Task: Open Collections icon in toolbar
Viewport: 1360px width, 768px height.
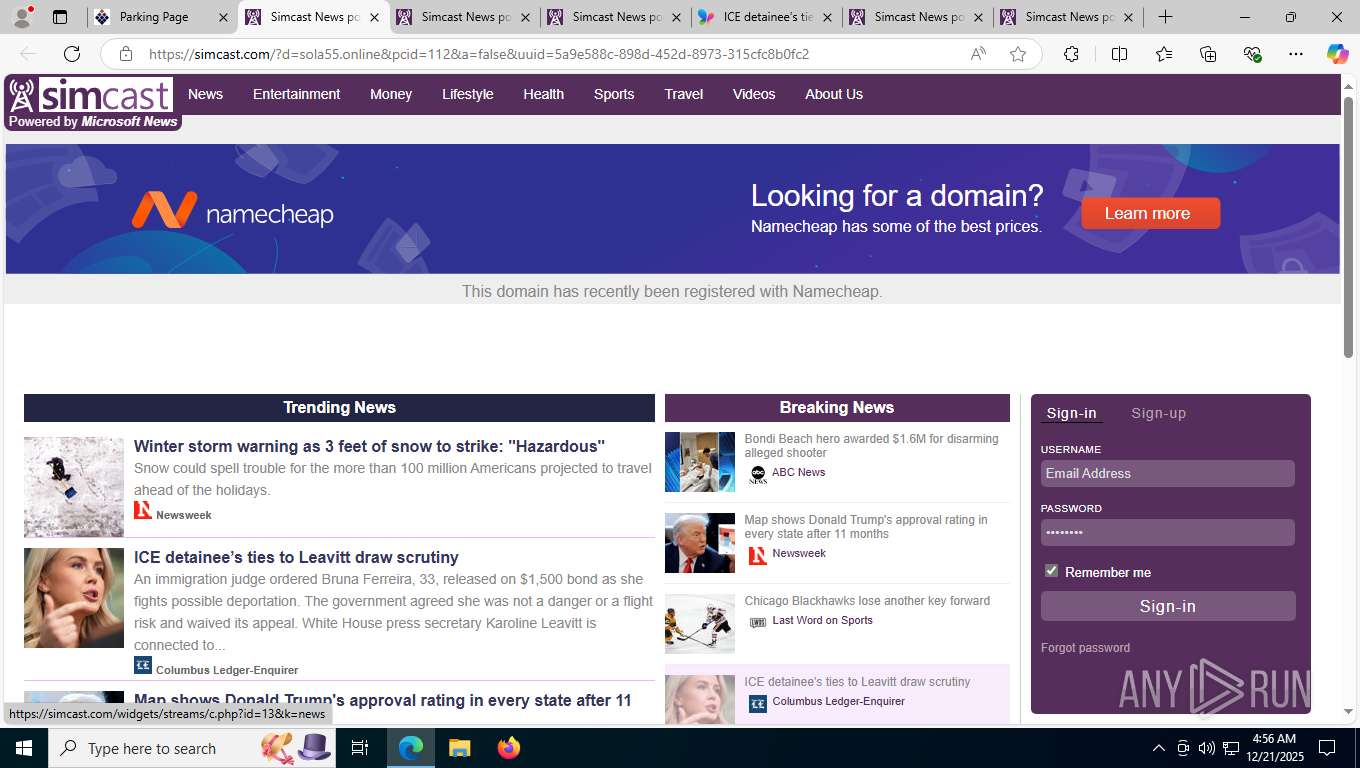Action: [1208, 54]
